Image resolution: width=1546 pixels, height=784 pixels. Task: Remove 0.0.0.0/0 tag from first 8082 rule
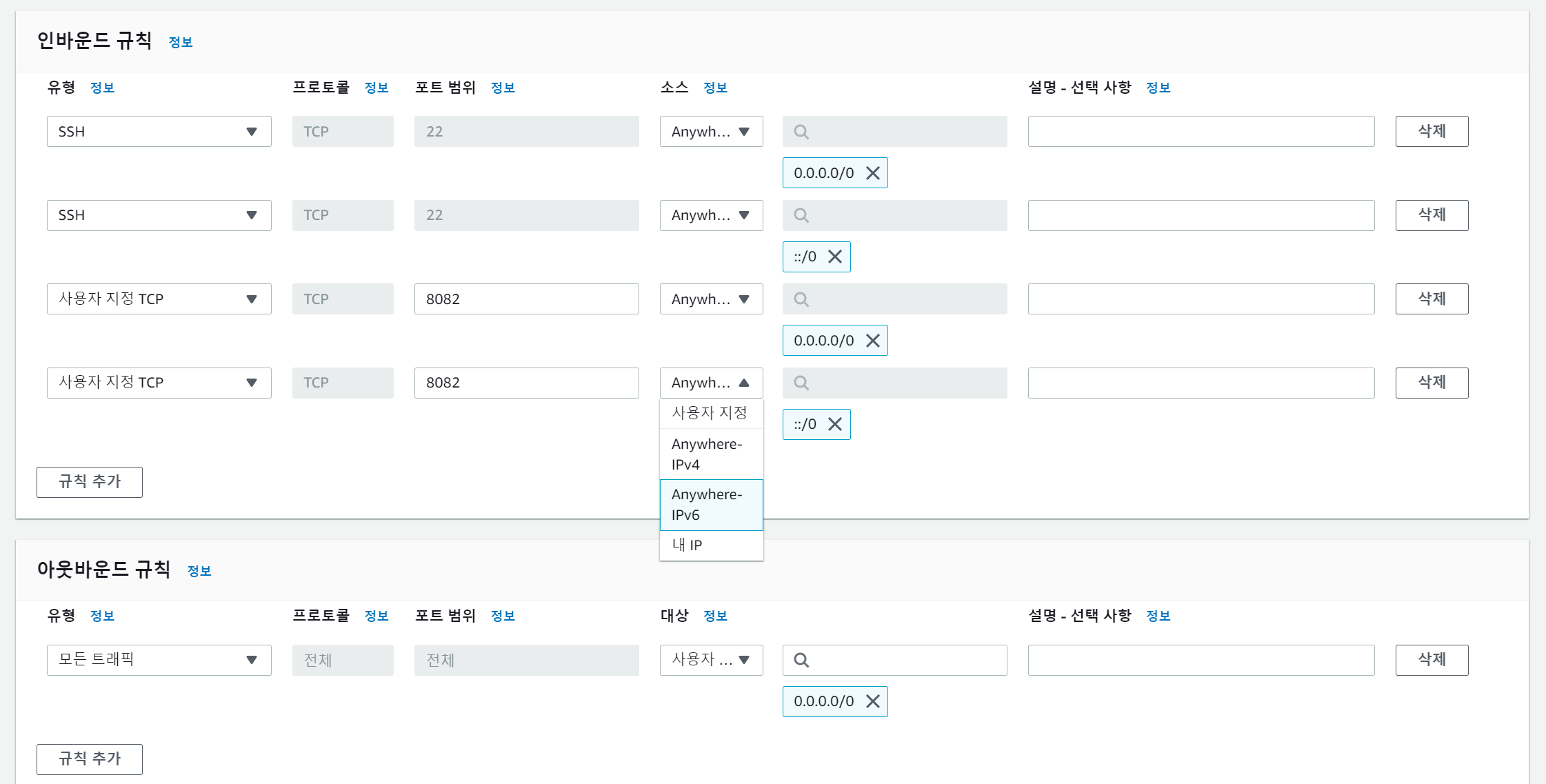[x=872, y=341]
